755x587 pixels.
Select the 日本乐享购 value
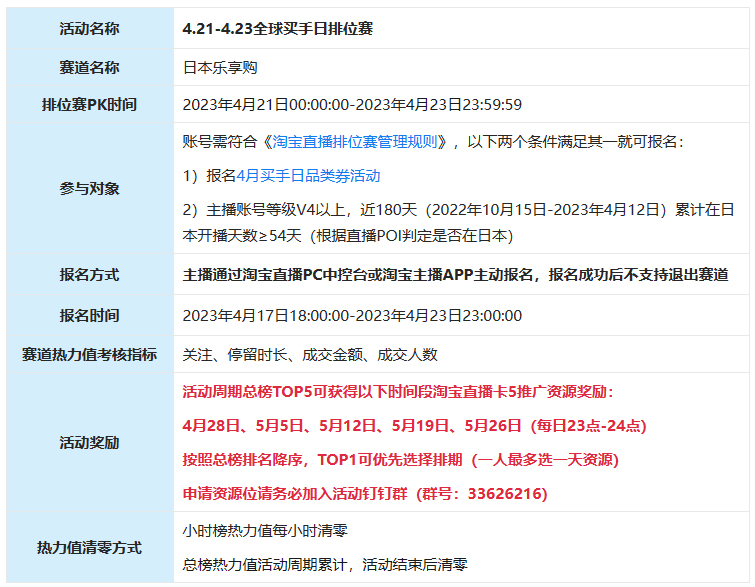click(220, 67)
